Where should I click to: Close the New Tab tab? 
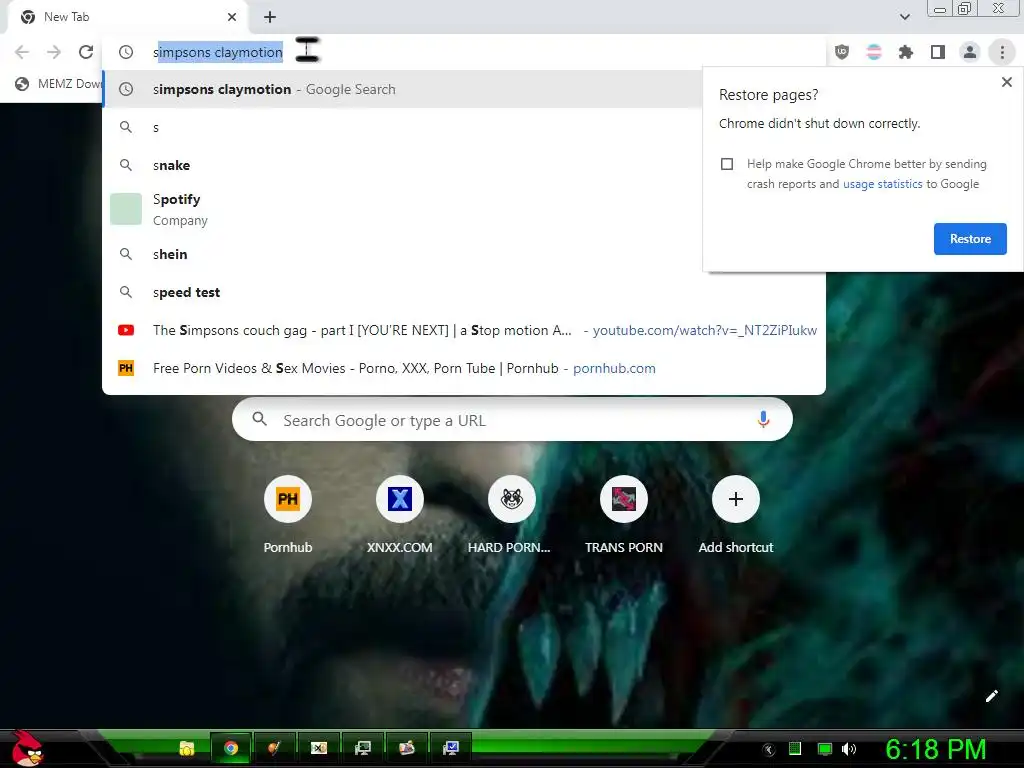coord(232,17)
